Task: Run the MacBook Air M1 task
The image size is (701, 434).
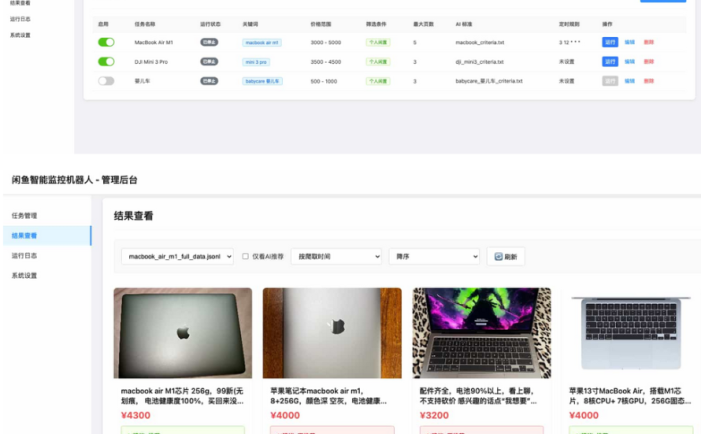Action: click(610, 42)
